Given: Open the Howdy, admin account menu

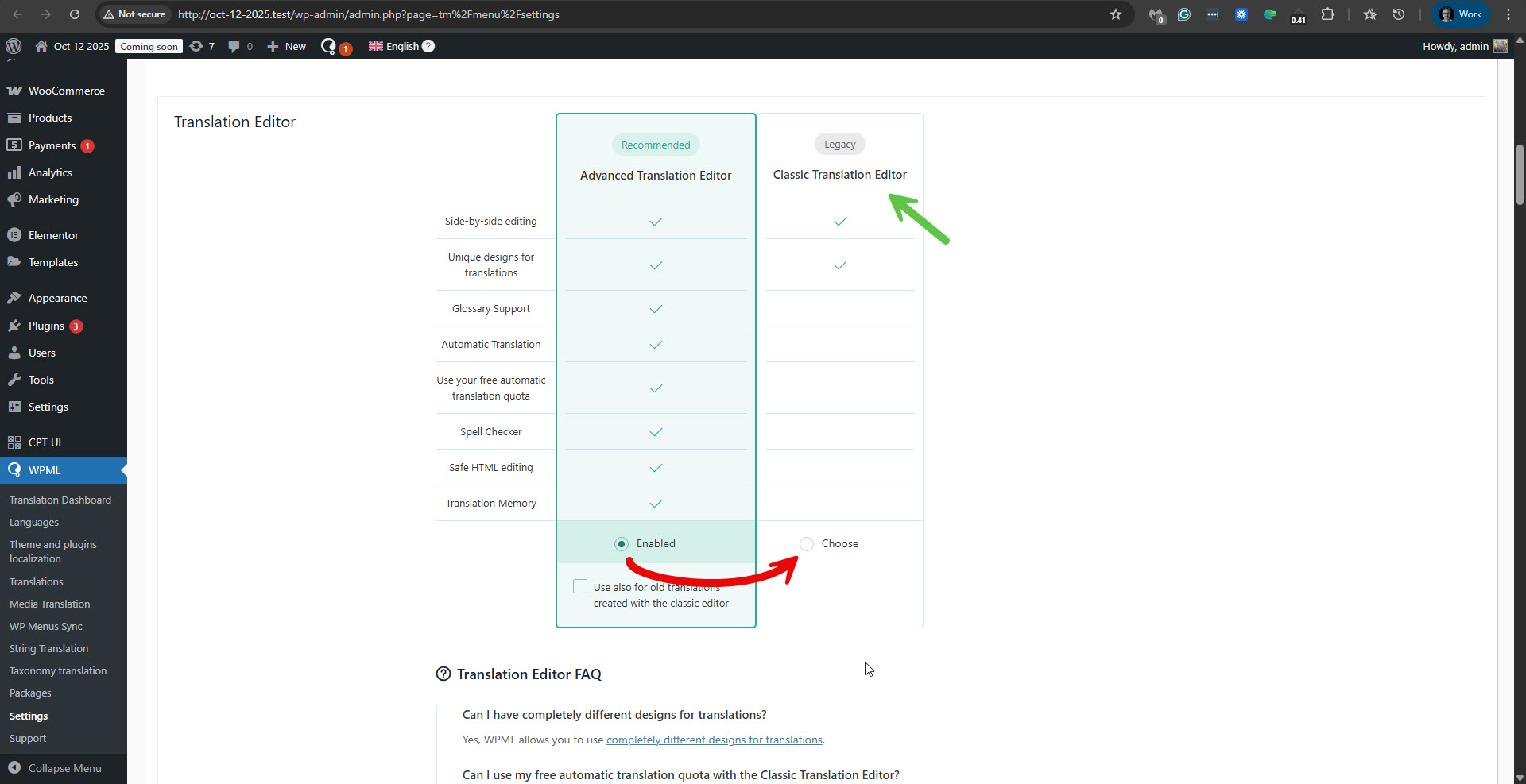Looking at the screenshot, I should [x=1465, y=46].
